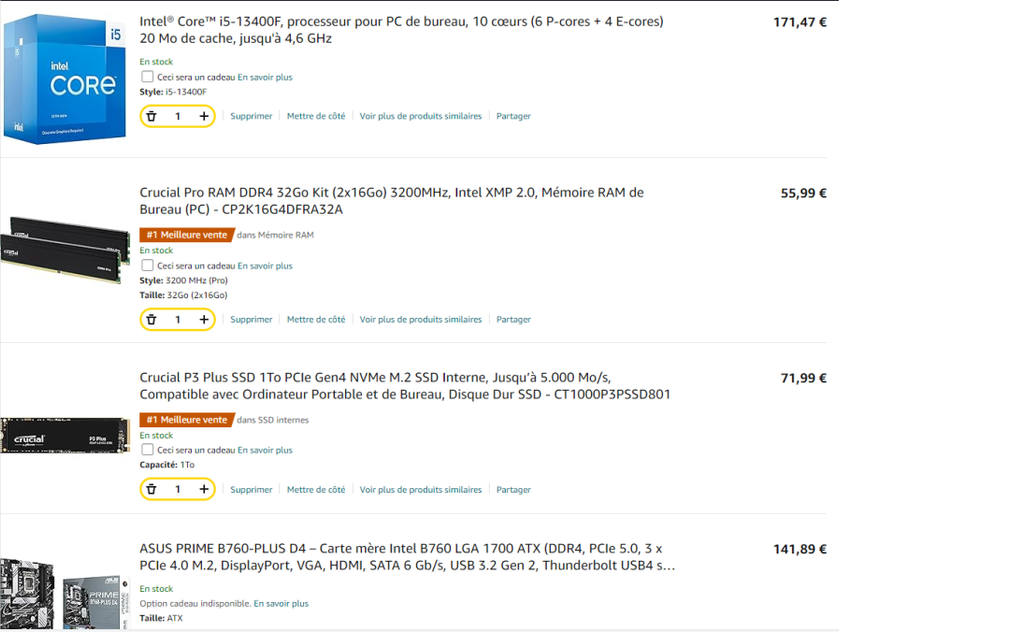
Task: Tick gift checkbox for Crucial Pro RAM
Action: (x=147, y=266)
